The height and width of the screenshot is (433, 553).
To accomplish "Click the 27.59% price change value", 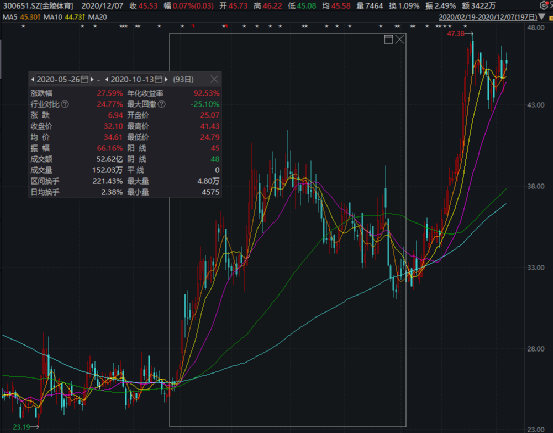I will [x=110, y=93].
